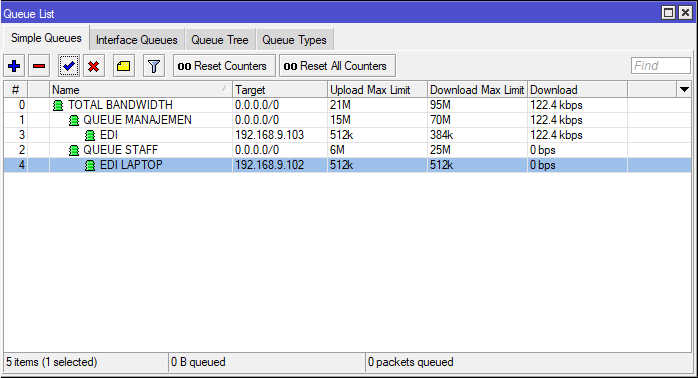
Task: Enable queue with blue checkmark icon
Action: [x=69, y=66]
